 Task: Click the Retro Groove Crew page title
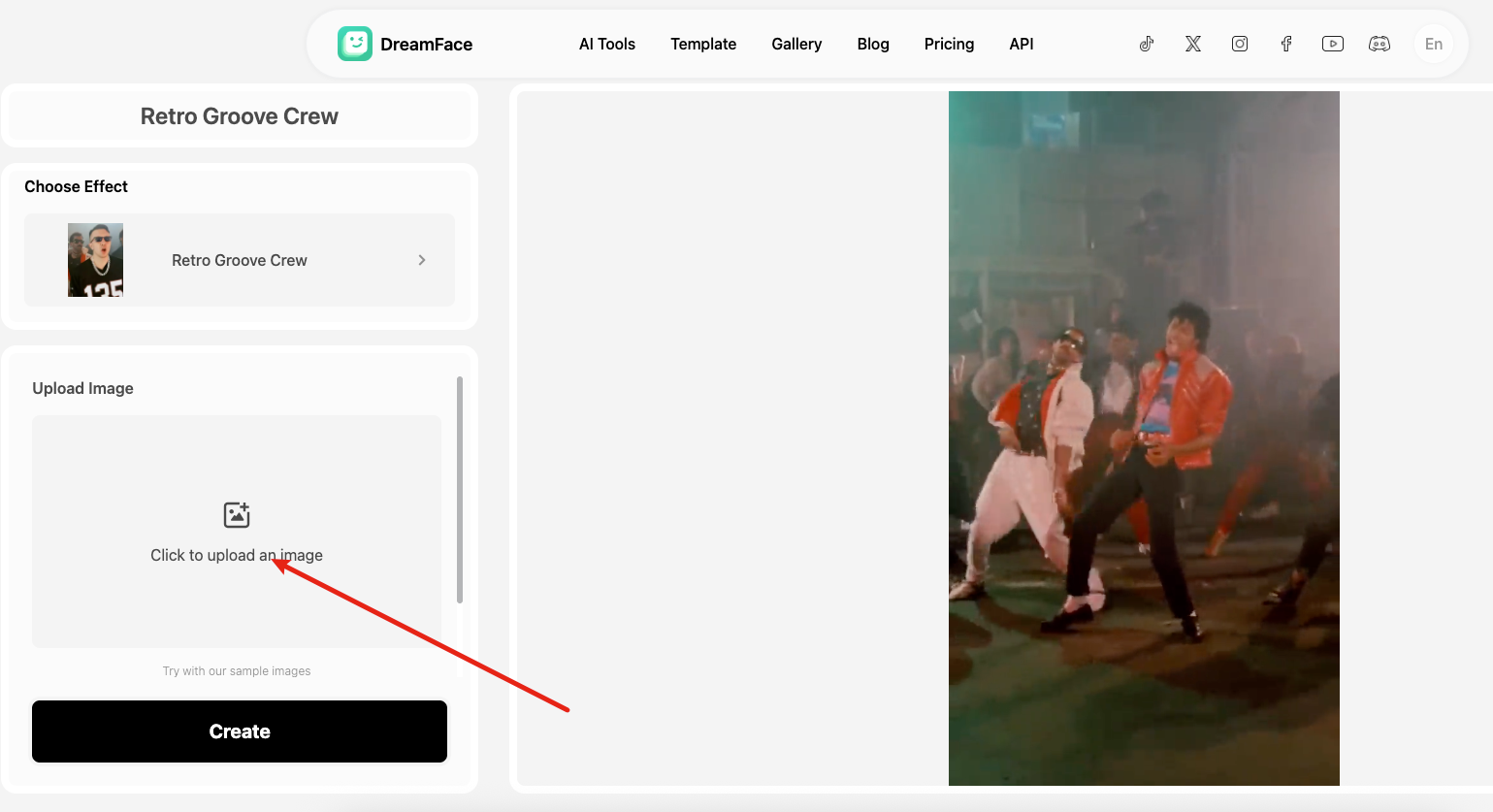(x=240, y=116)
